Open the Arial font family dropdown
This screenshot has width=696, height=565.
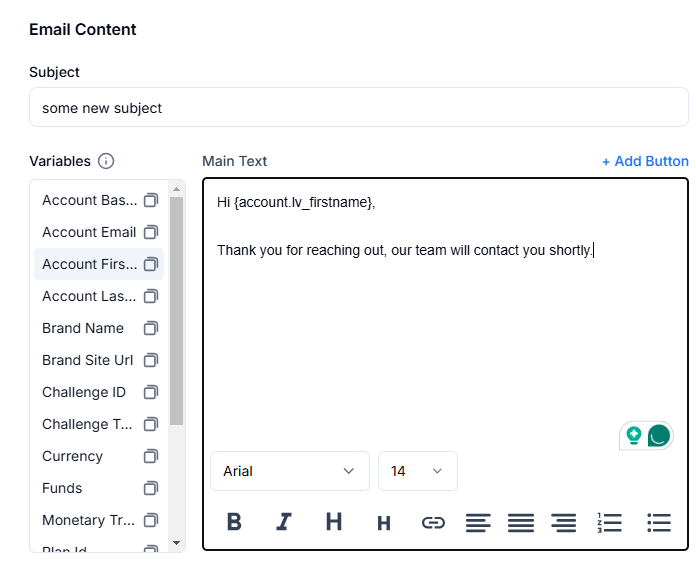tap(290, 471)
